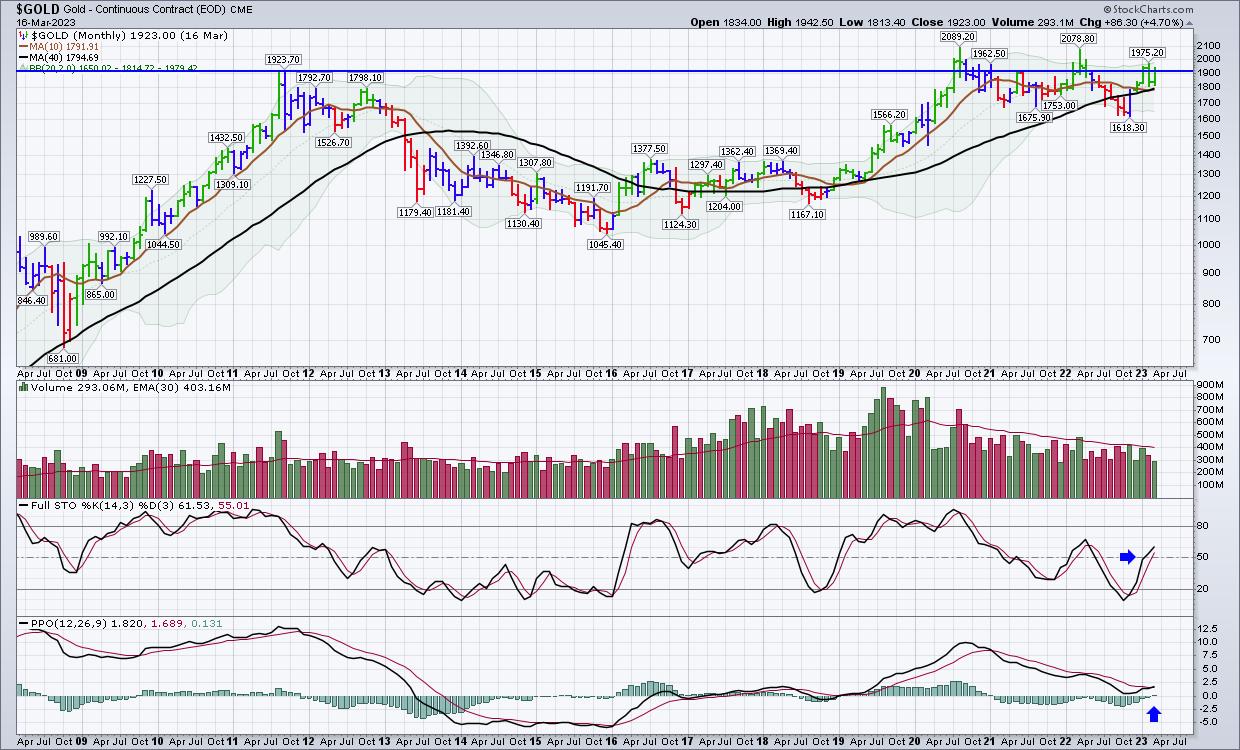Viewport: 1240px width, 750px height.
Task: Click the 1377.50 price label
Action: [x=649, y=149]
